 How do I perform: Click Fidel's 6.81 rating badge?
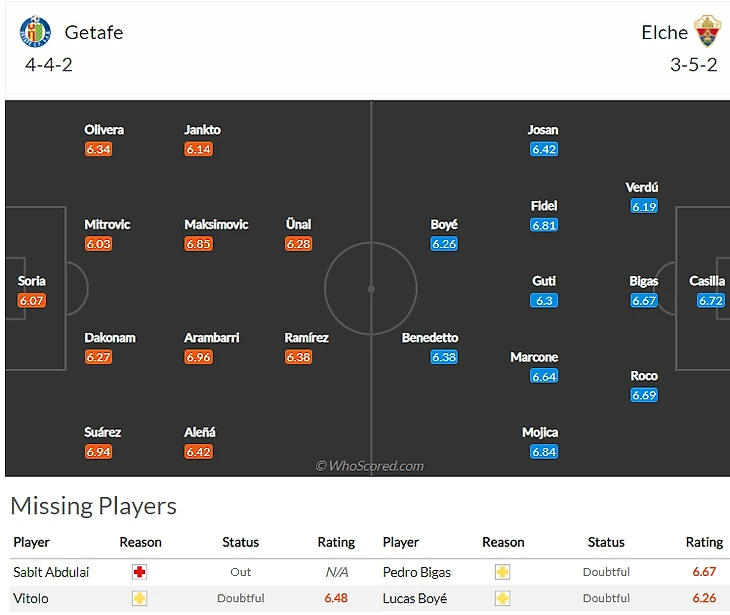click(544, 225)
